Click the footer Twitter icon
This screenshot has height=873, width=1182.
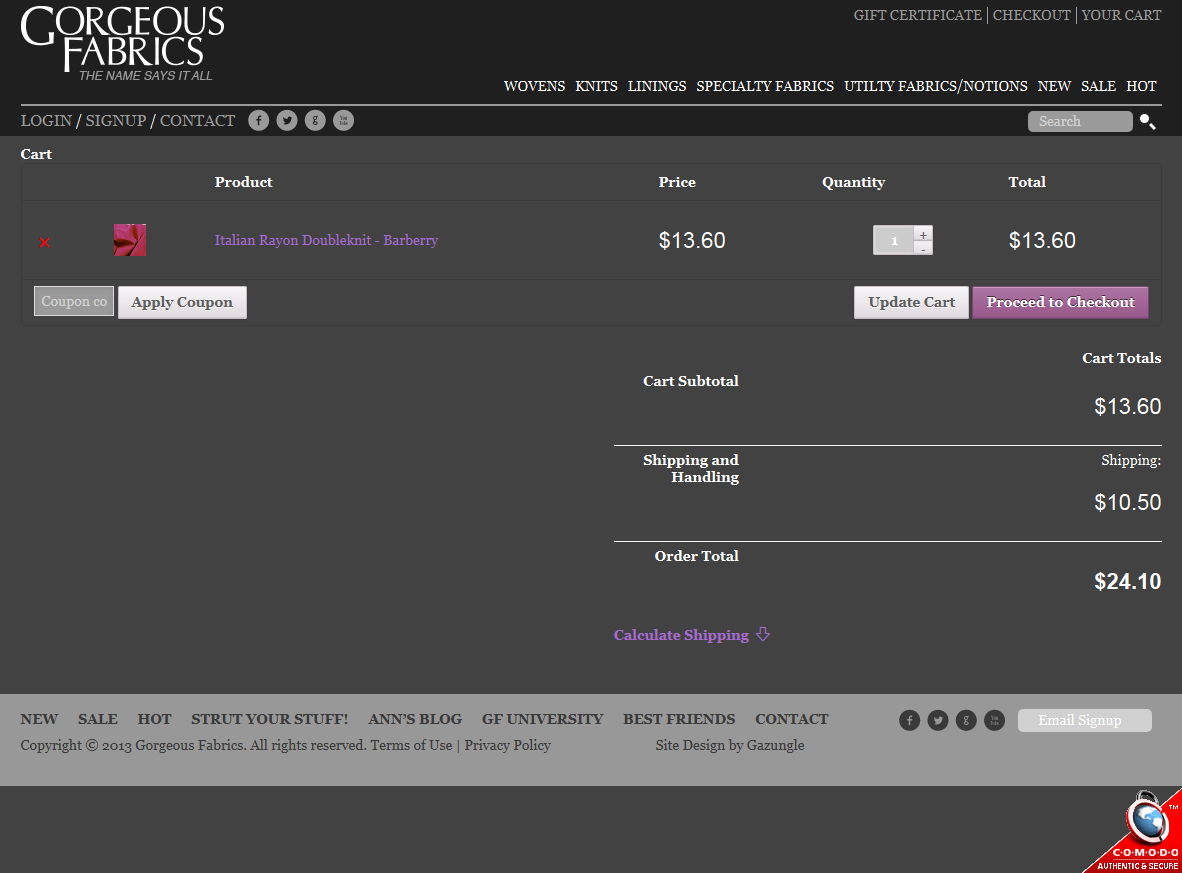pyautogui.click(x=937, y=720)
